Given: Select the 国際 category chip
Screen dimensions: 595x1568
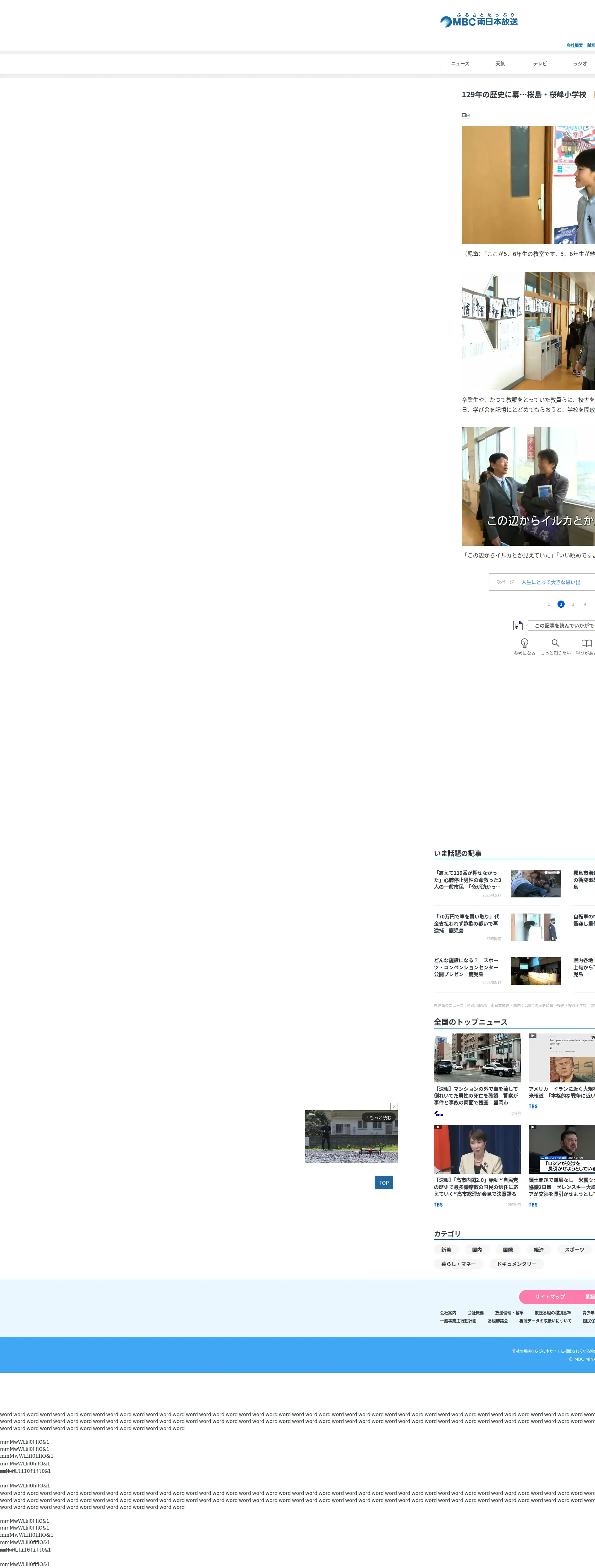Looking at the screenshot, I should tap(508, 1250).
